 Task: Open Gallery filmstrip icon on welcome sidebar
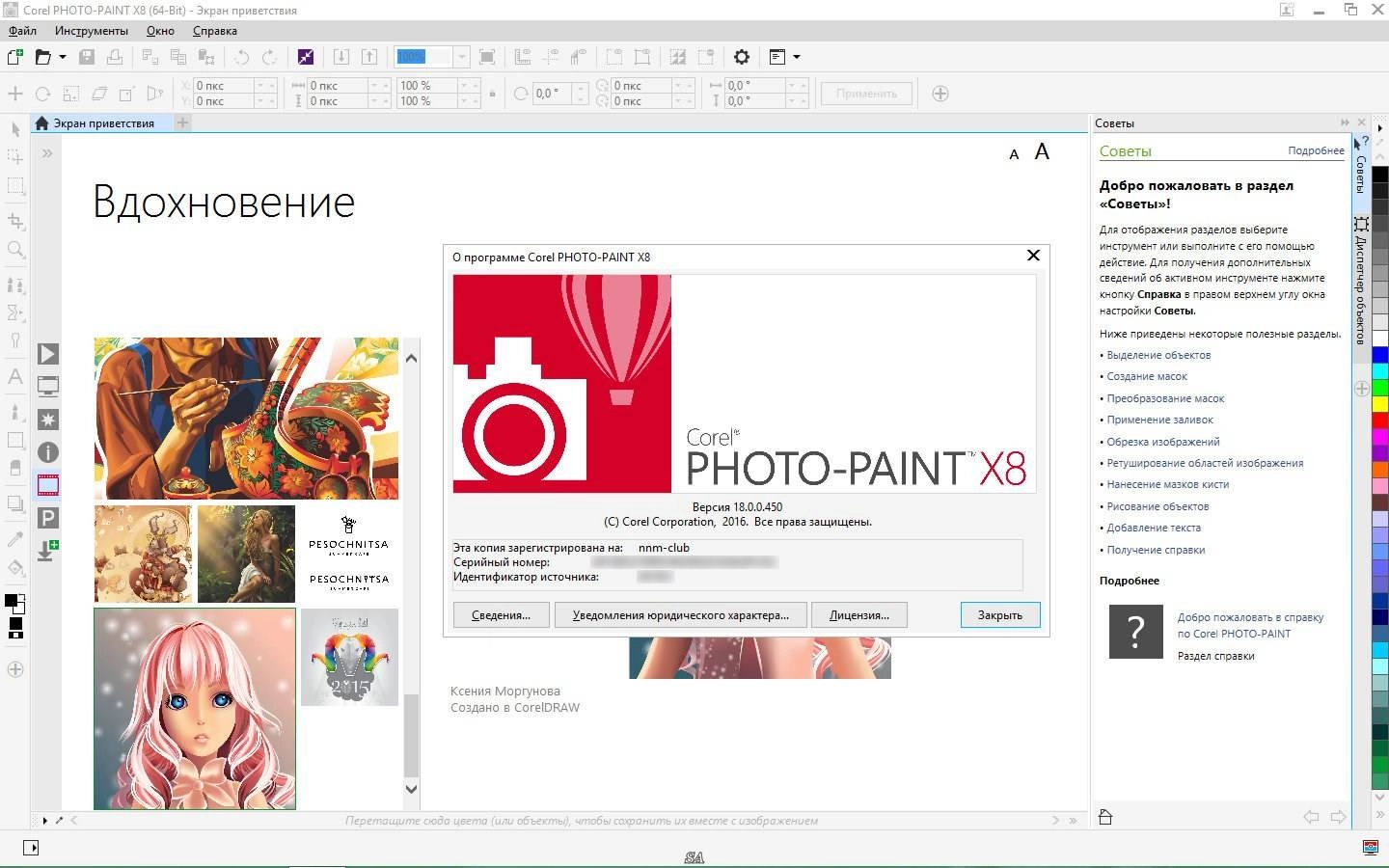pyautogui.click(x=48, y=485)
